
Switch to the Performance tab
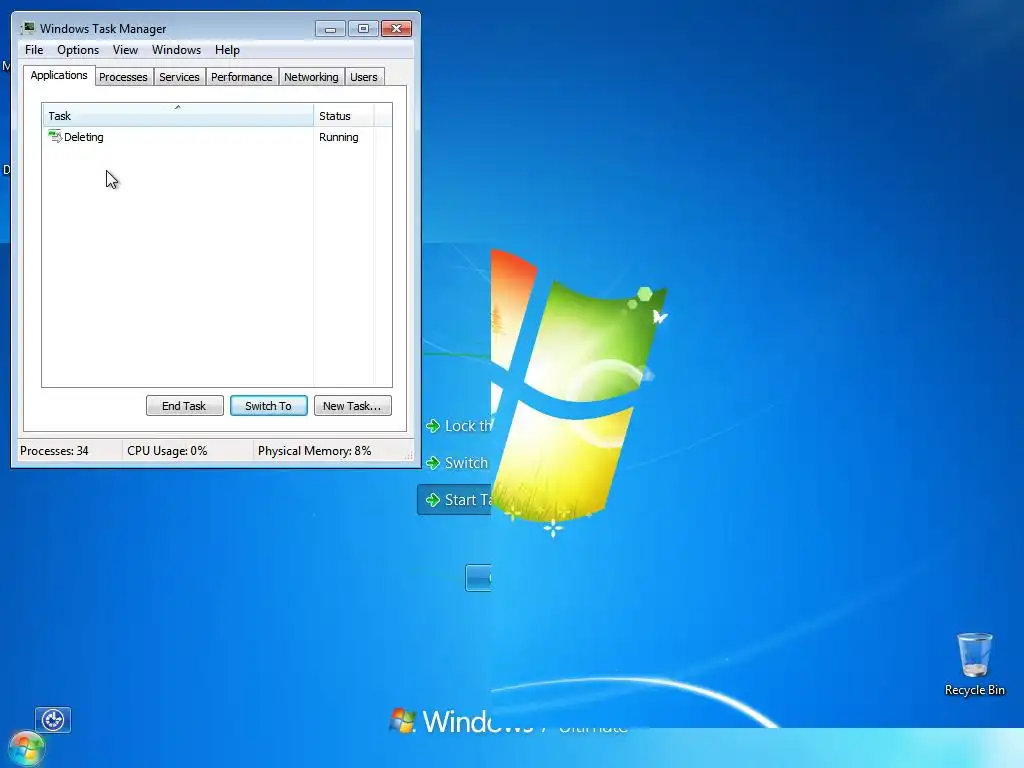click(242, 77)
